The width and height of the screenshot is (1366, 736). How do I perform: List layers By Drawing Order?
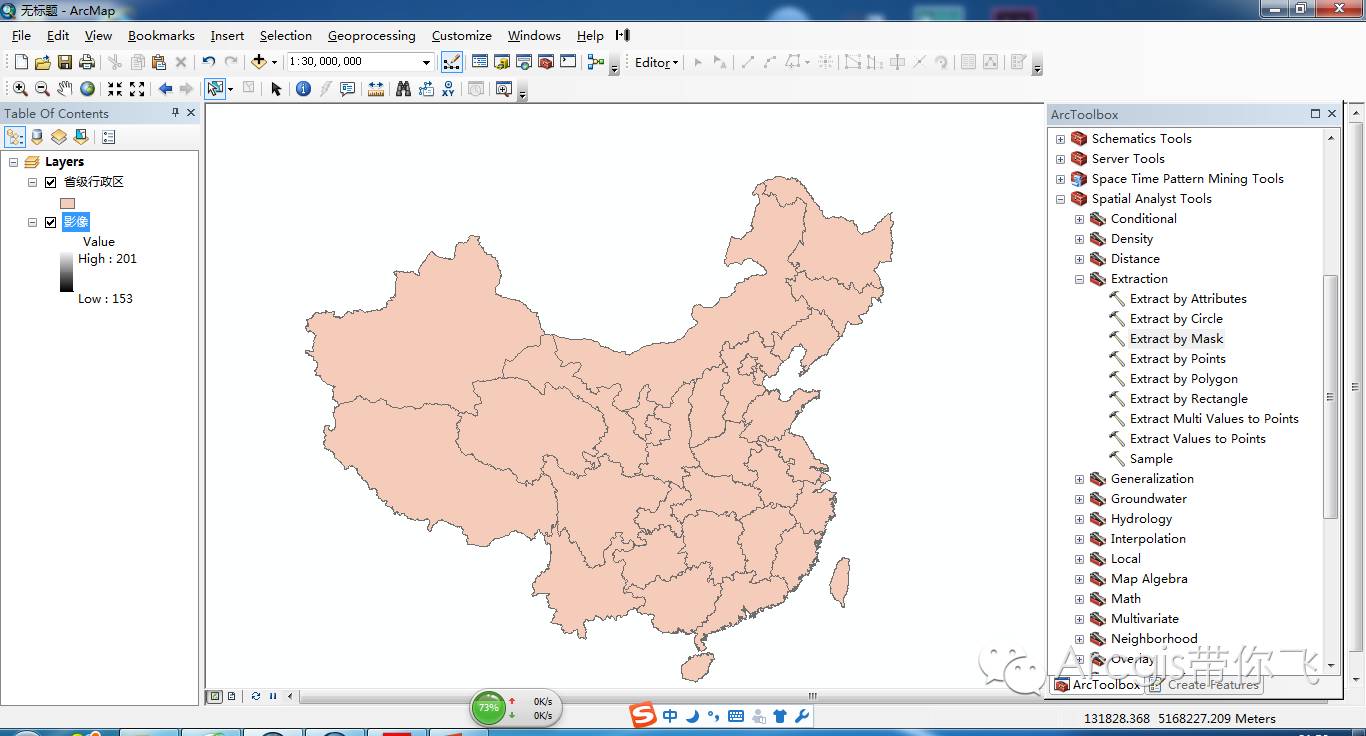click(15, 137)
